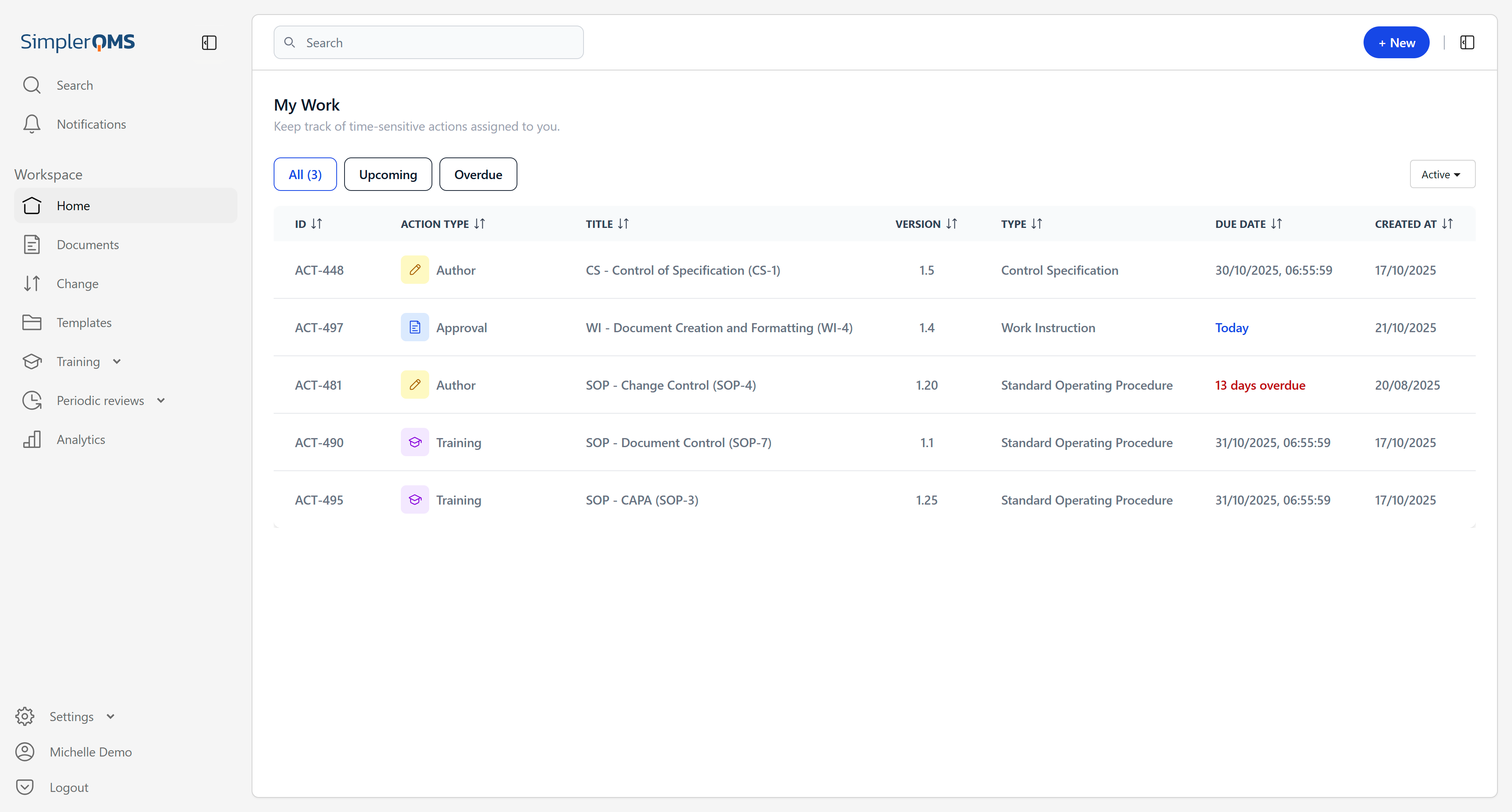Expand the Settings menu chevron
The image size is (1512, 812).
(110, 716)
